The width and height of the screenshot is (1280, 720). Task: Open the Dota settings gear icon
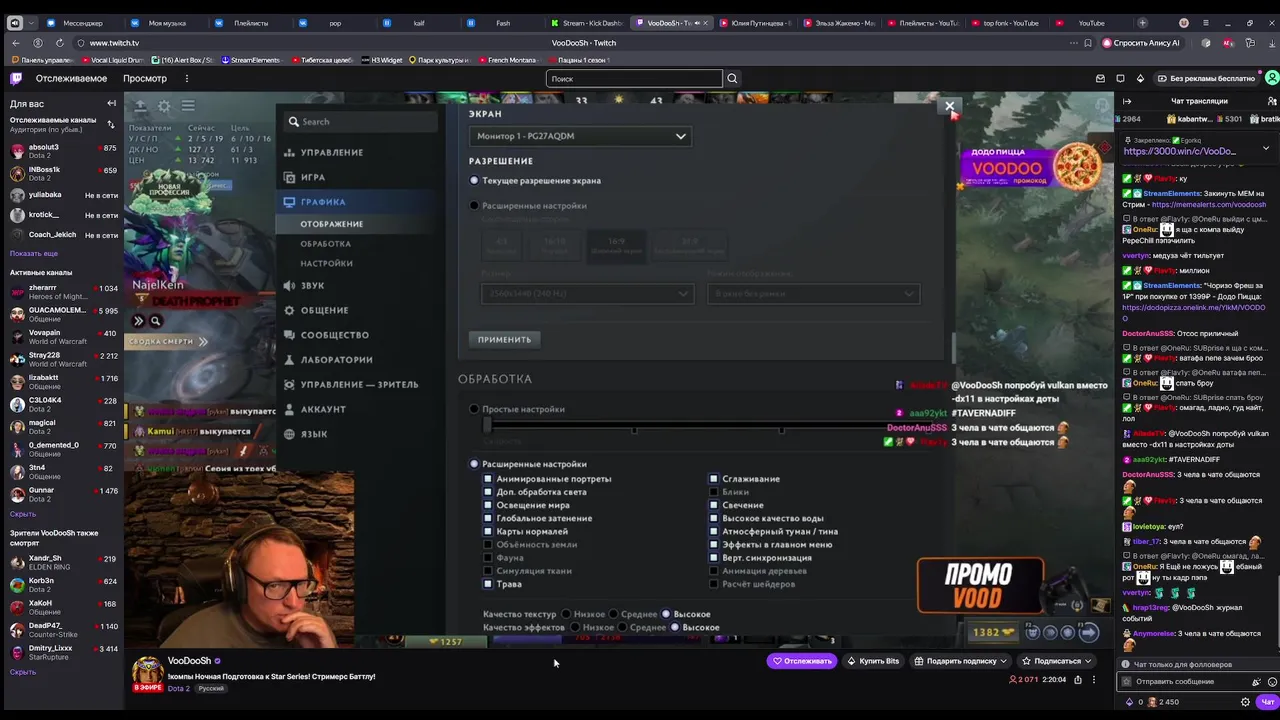coord(164,106)
